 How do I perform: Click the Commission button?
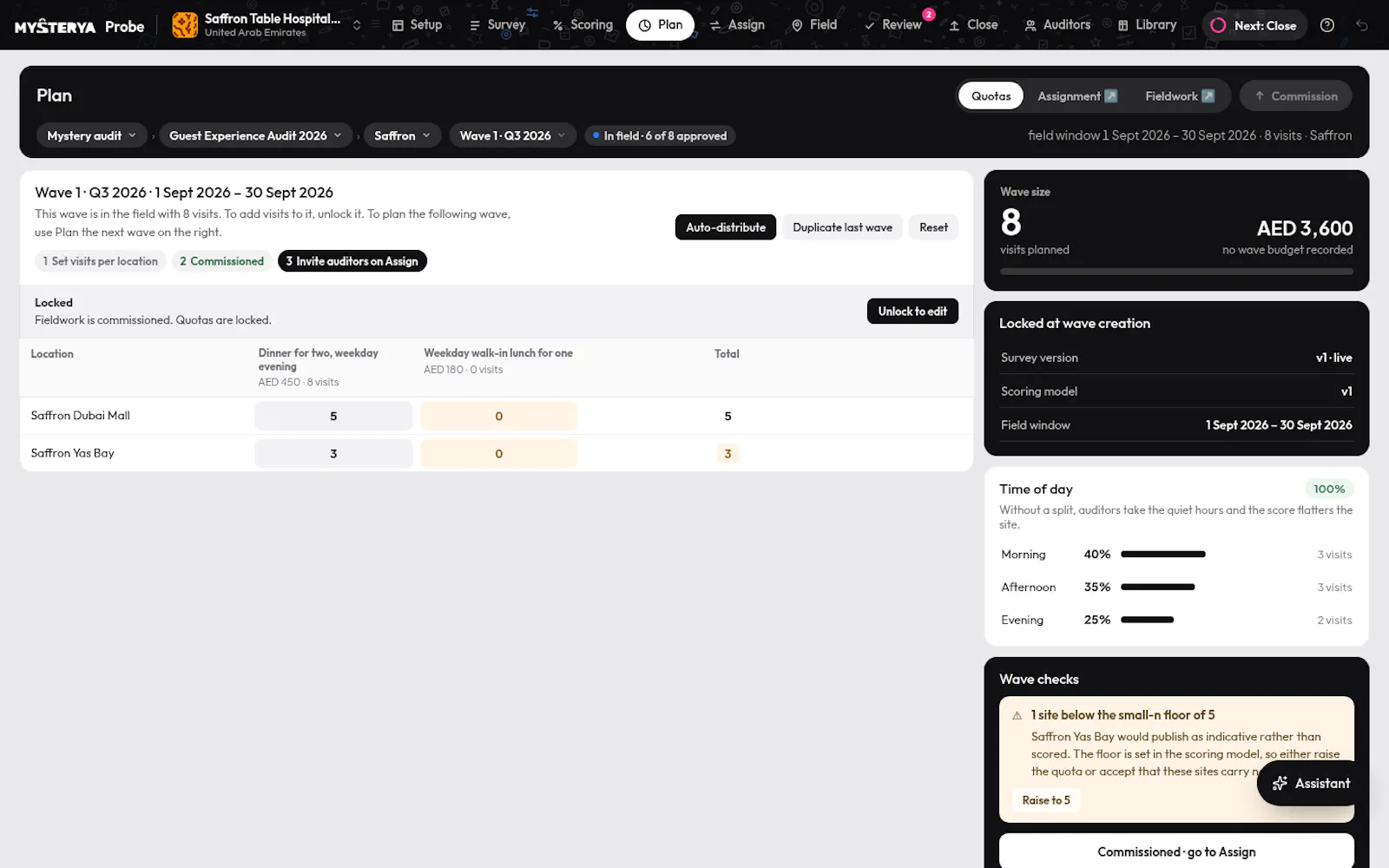click(x=1295, y=96)
